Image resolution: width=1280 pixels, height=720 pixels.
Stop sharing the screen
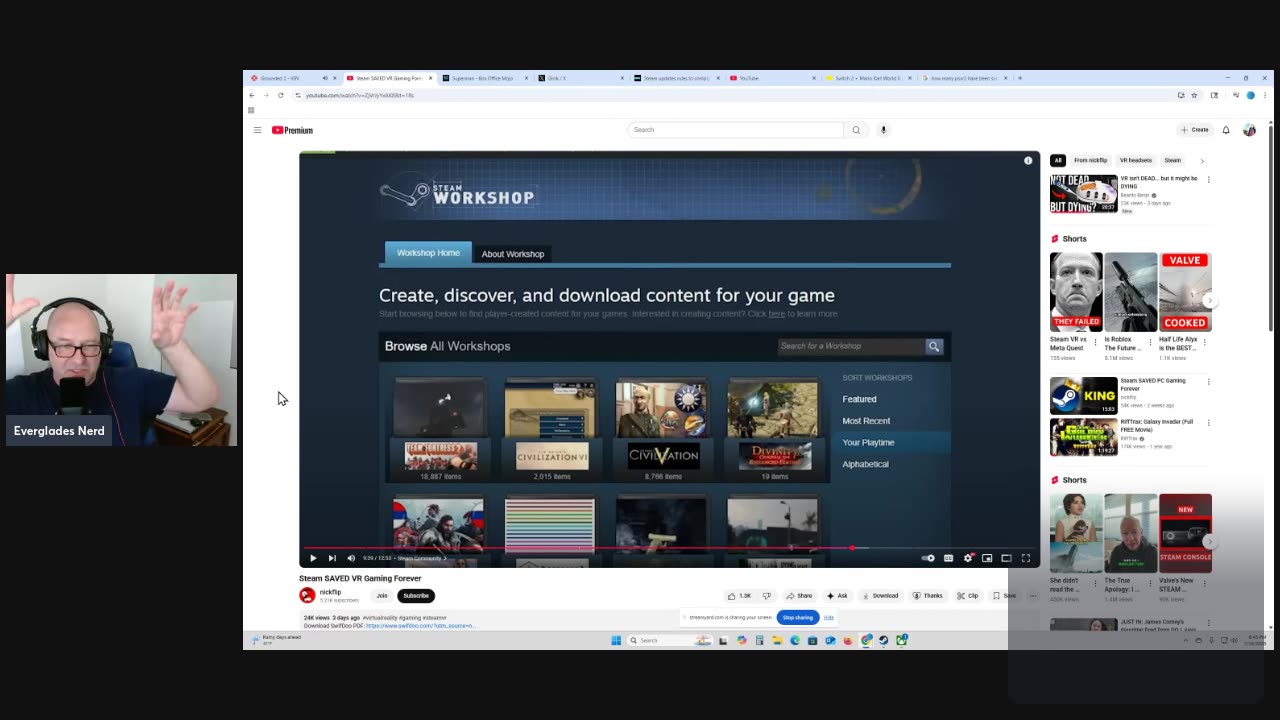point(798,618)
